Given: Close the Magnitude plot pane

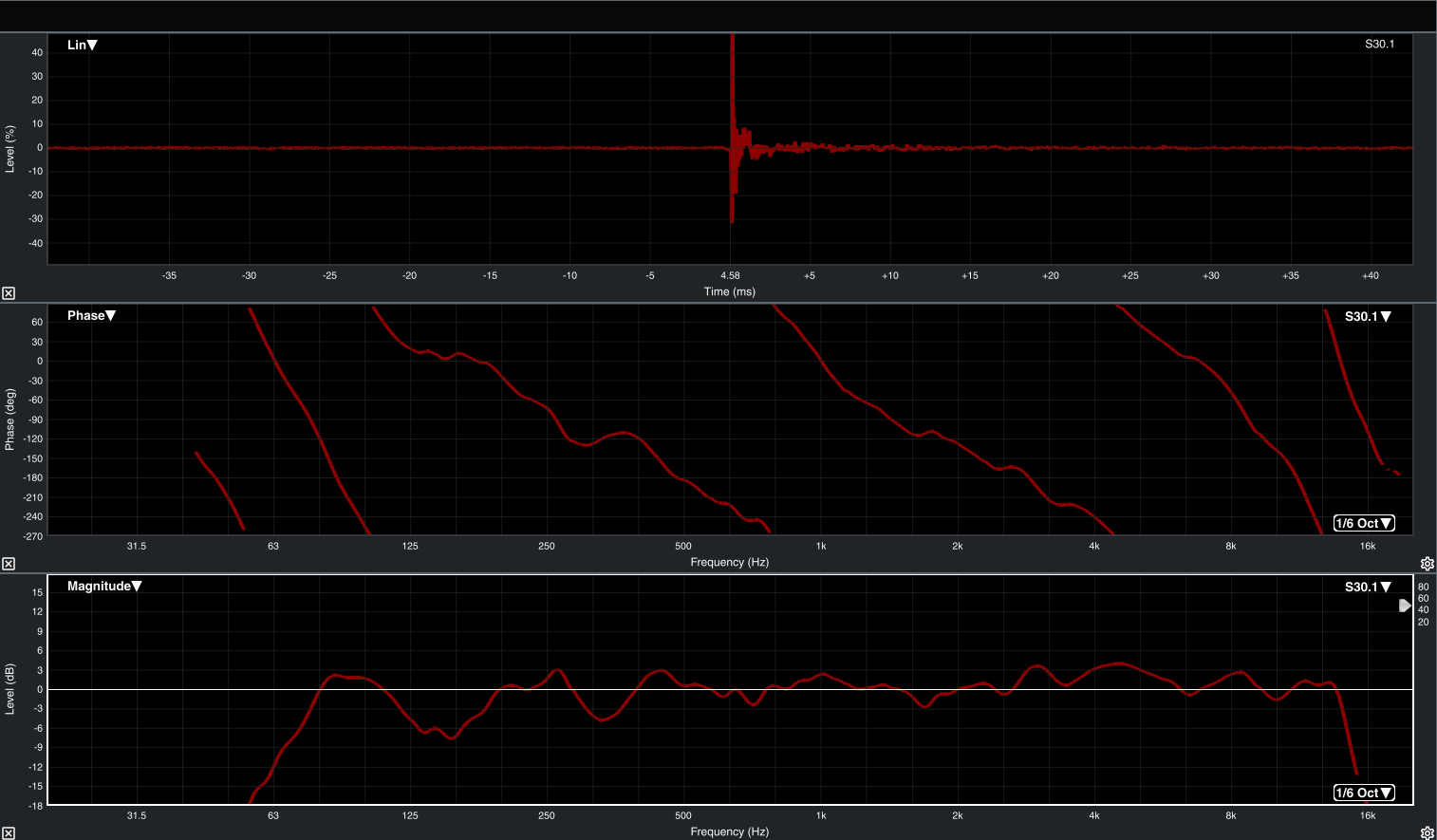Looking at the screenshot, I should (9, 833).
